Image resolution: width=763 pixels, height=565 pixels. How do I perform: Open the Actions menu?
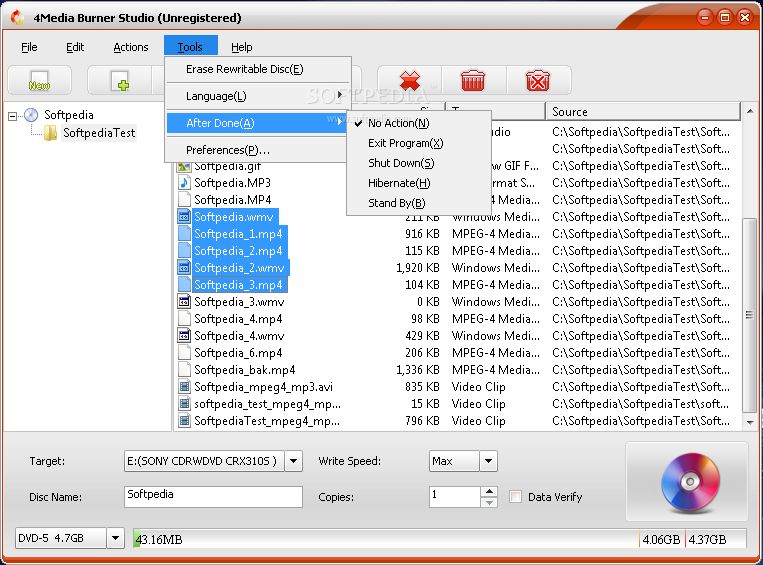point(130,47)
